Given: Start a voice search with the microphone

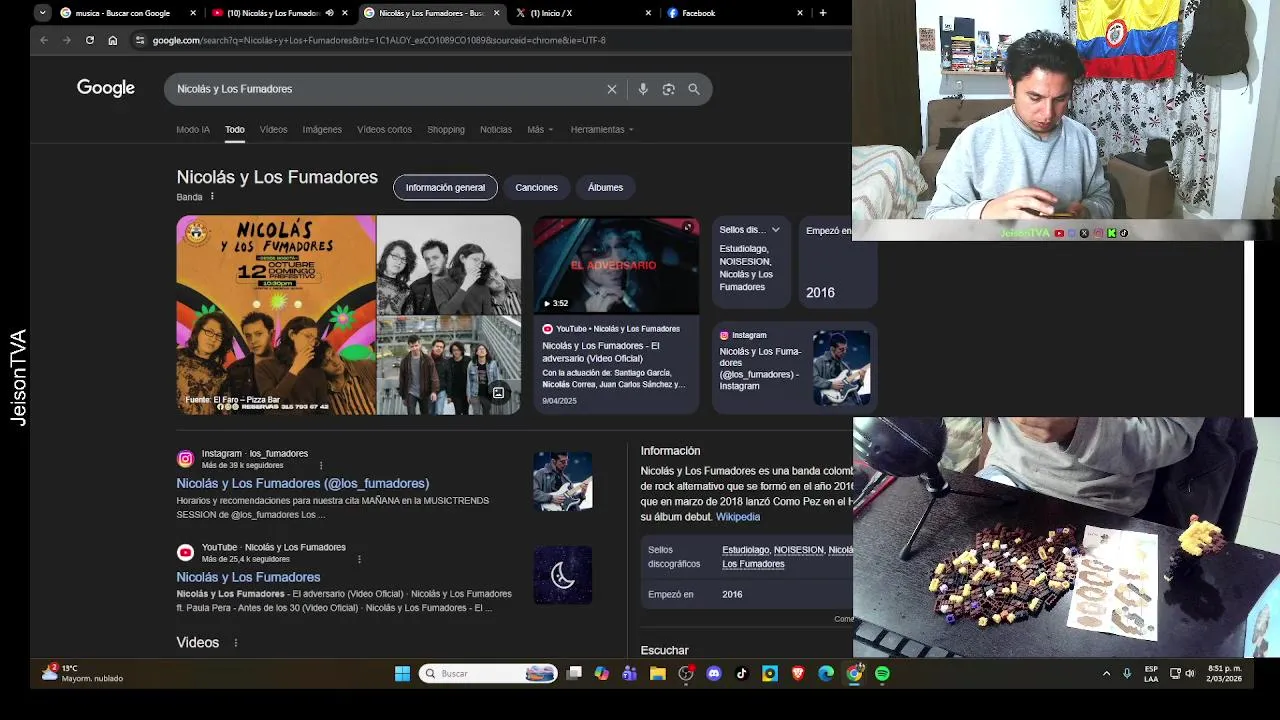Looking at the screenshot, I should [x=643, y=89].
